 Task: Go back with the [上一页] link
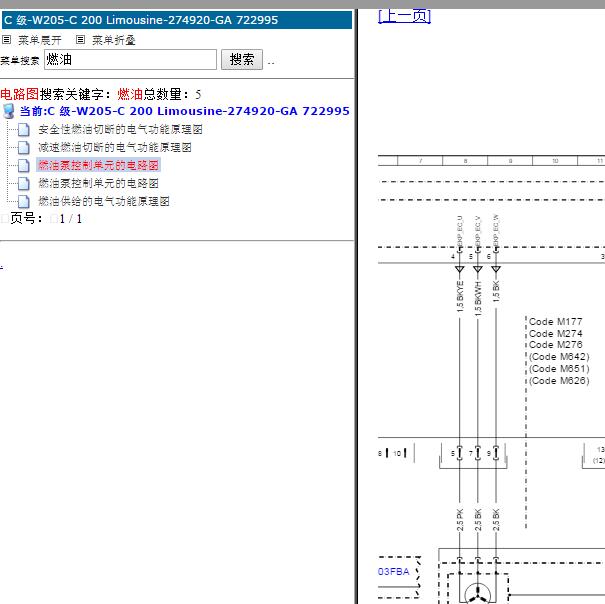pos(404,16)
